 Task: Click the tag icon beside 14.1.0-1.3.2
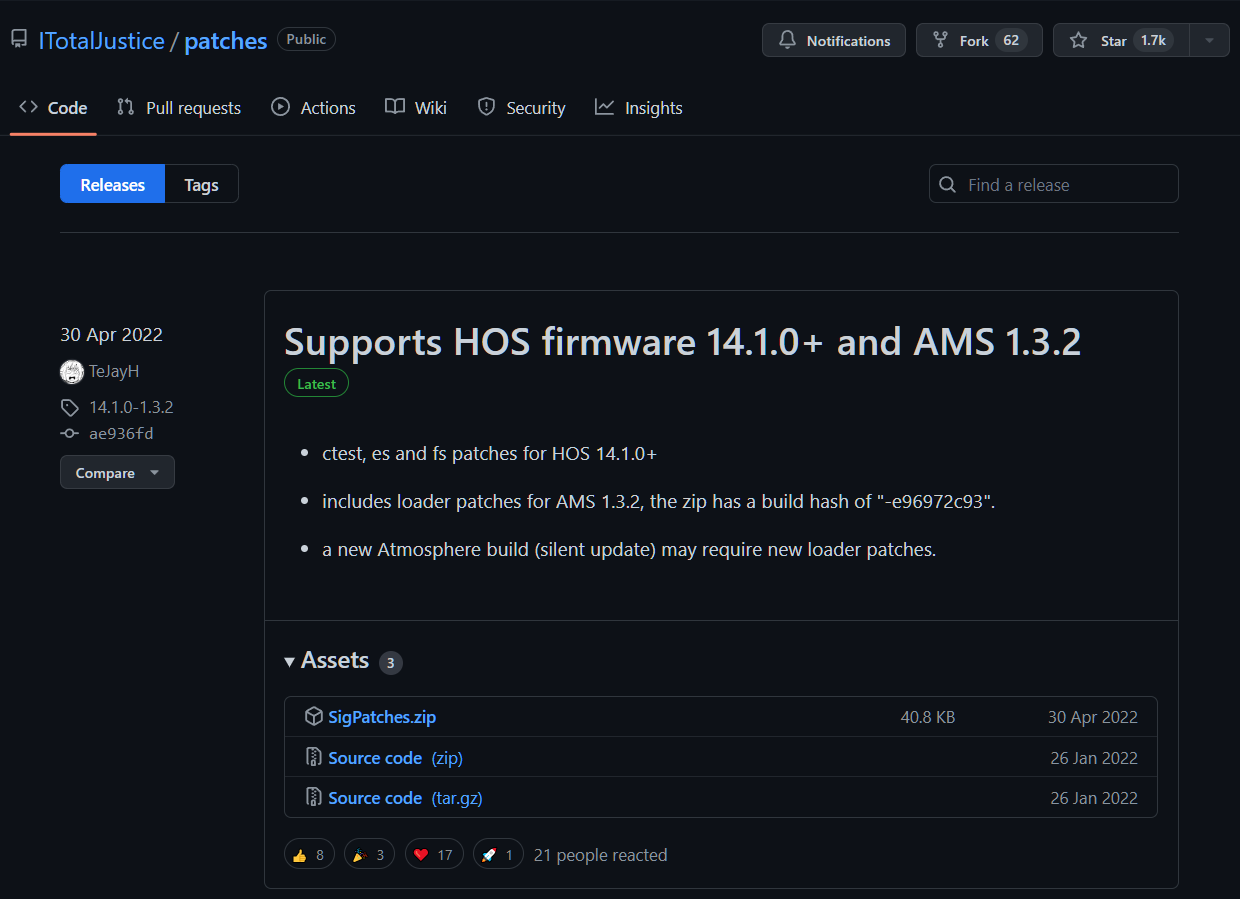point(69,408)
